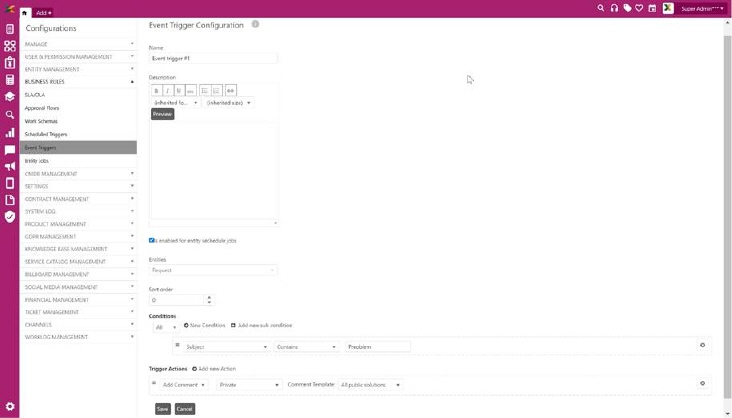Open the Contains operator dropdown

(306, 346)
